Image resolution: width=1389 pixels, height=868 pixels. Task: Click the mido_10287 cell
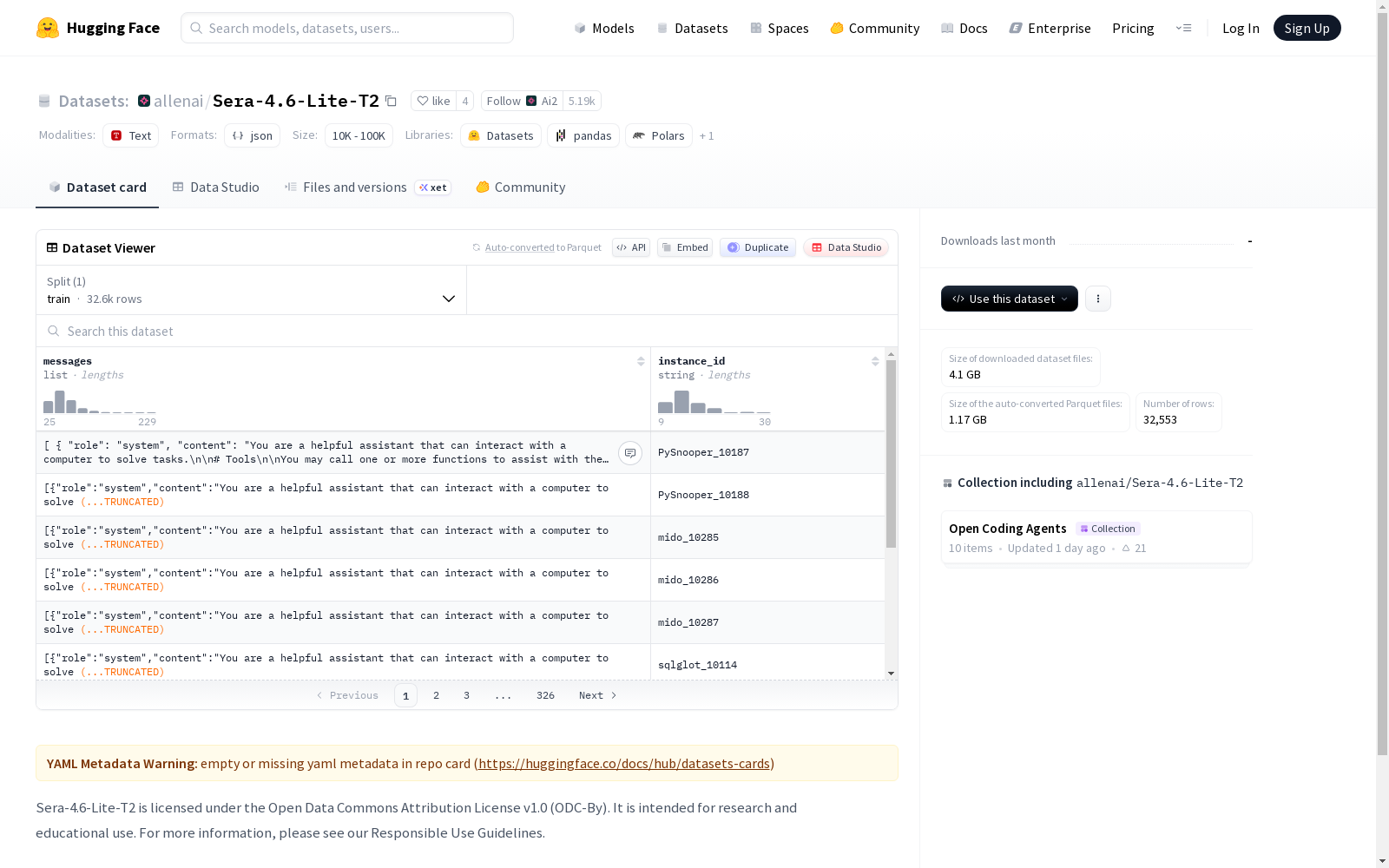coord(767,622)
